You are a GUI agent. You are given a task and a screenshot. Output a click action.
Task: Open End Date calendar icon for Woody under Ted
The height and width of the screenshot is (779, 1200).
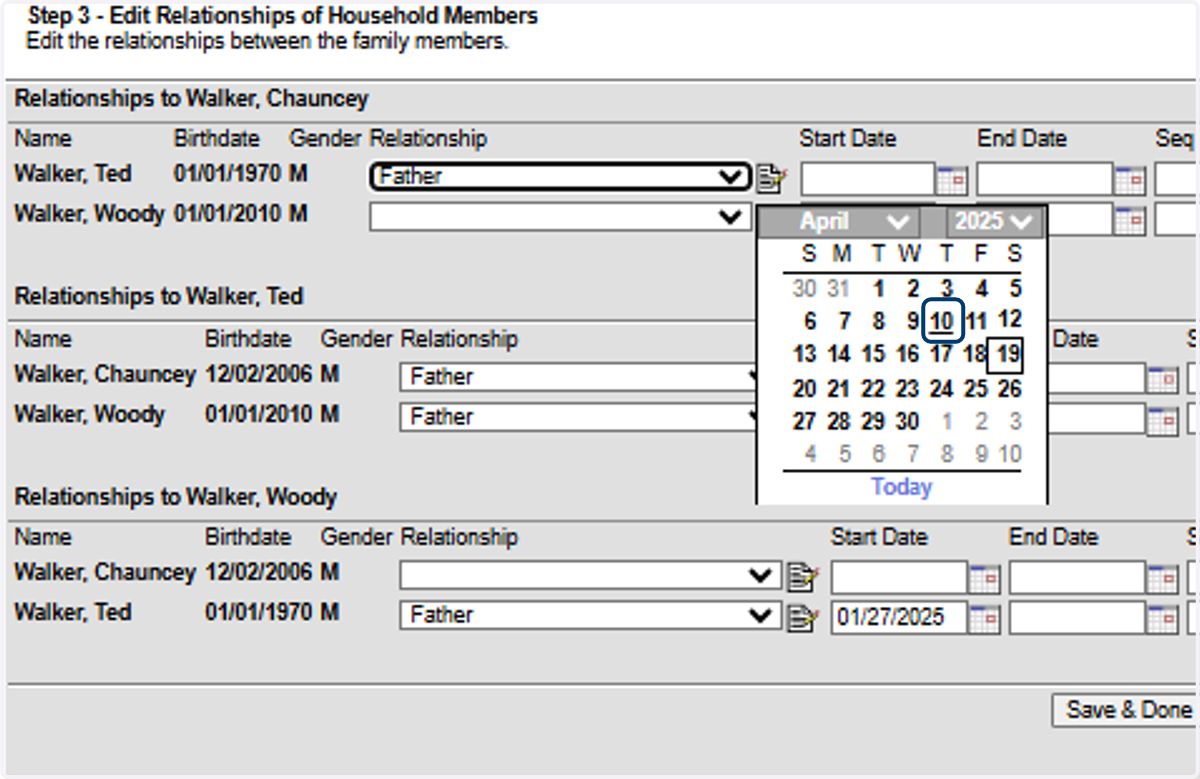click(x=1162, y=419)
